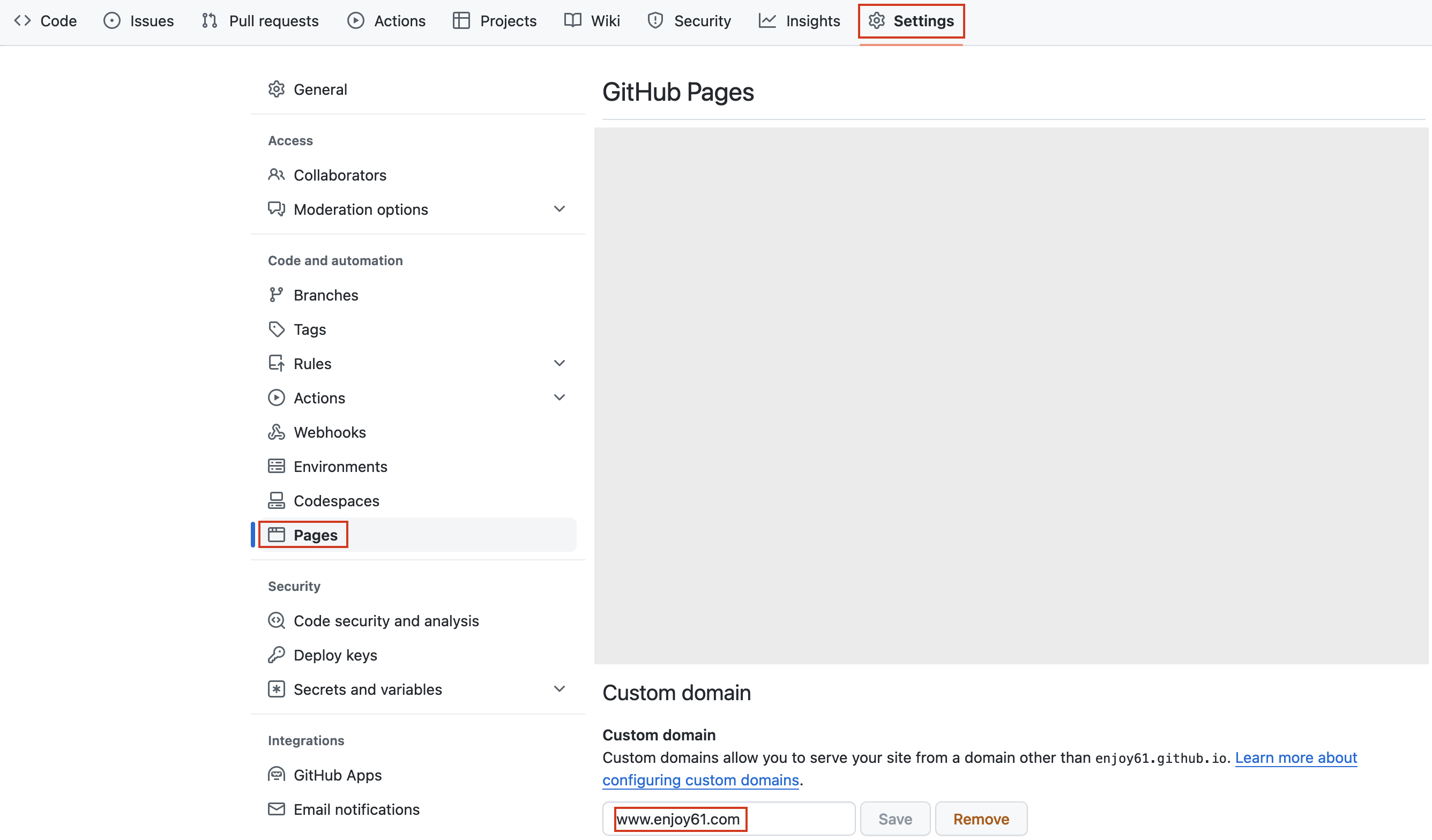1432x840 pixels.
Task: Open the top navigation Actions tab
Action: pos(386,21)
